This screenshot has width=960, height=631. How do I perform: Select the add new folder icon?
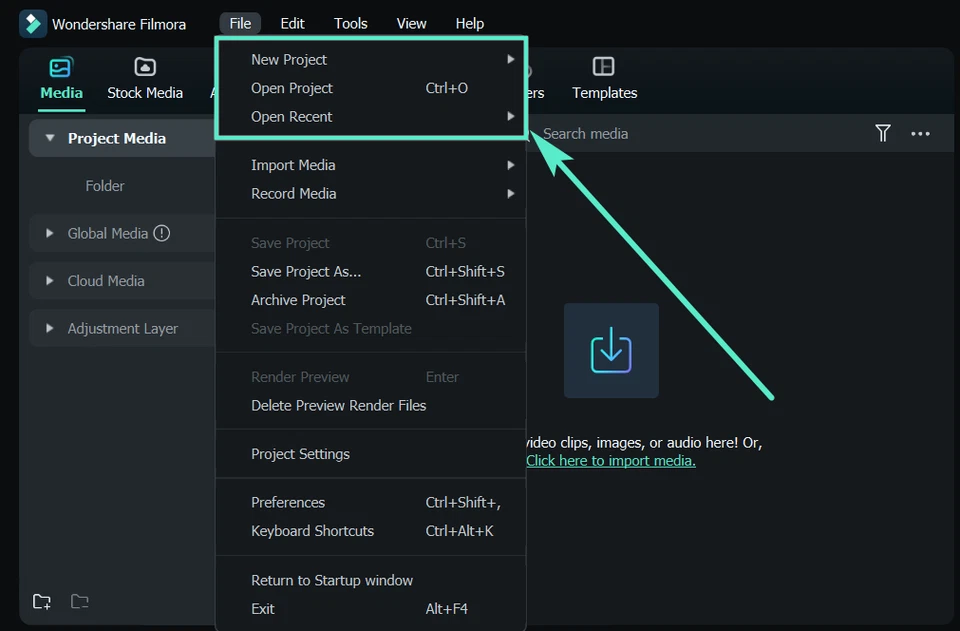41,601
